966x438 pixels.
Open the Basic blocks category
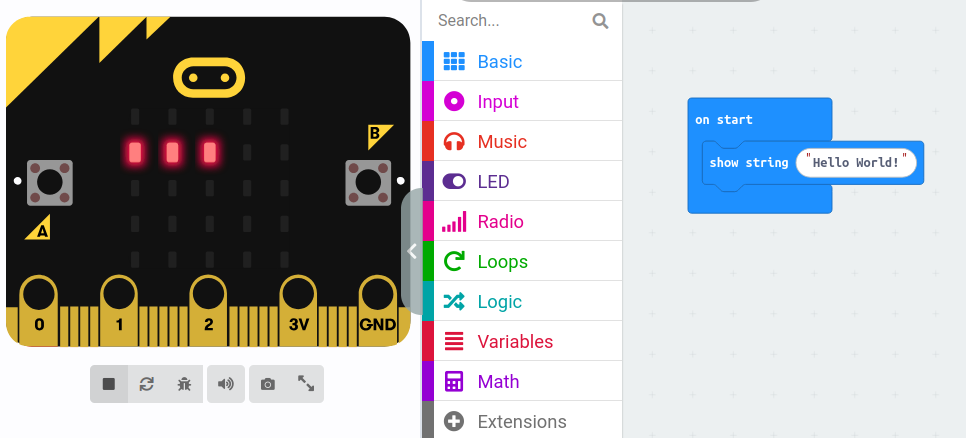(x=522, y=62)
